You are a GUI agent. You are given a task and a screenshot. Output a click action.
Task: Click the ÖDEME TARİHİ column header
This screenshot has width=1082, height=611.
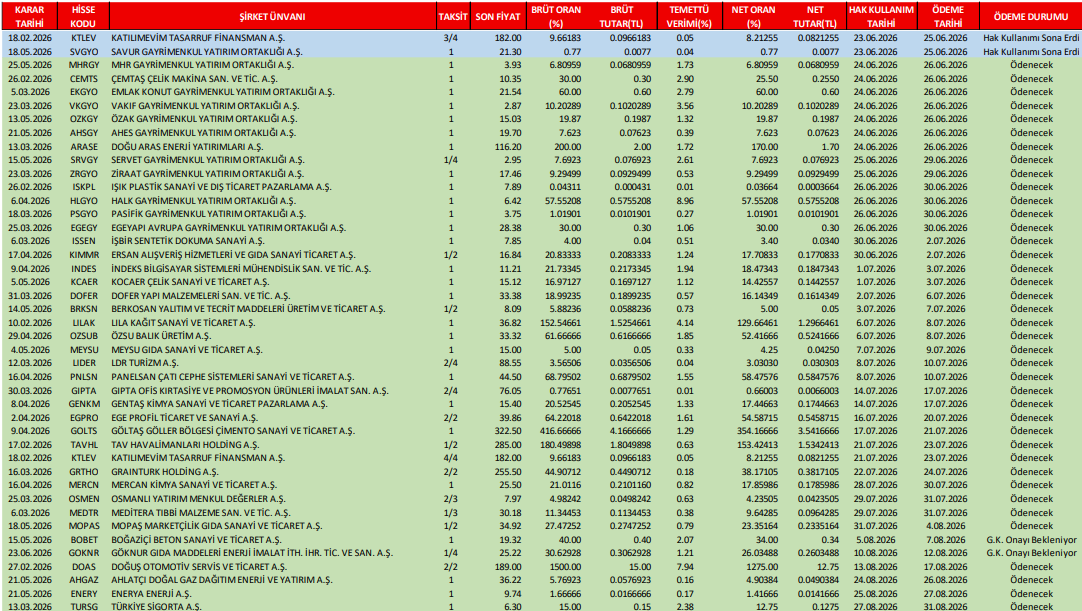[x=948, y=17]
